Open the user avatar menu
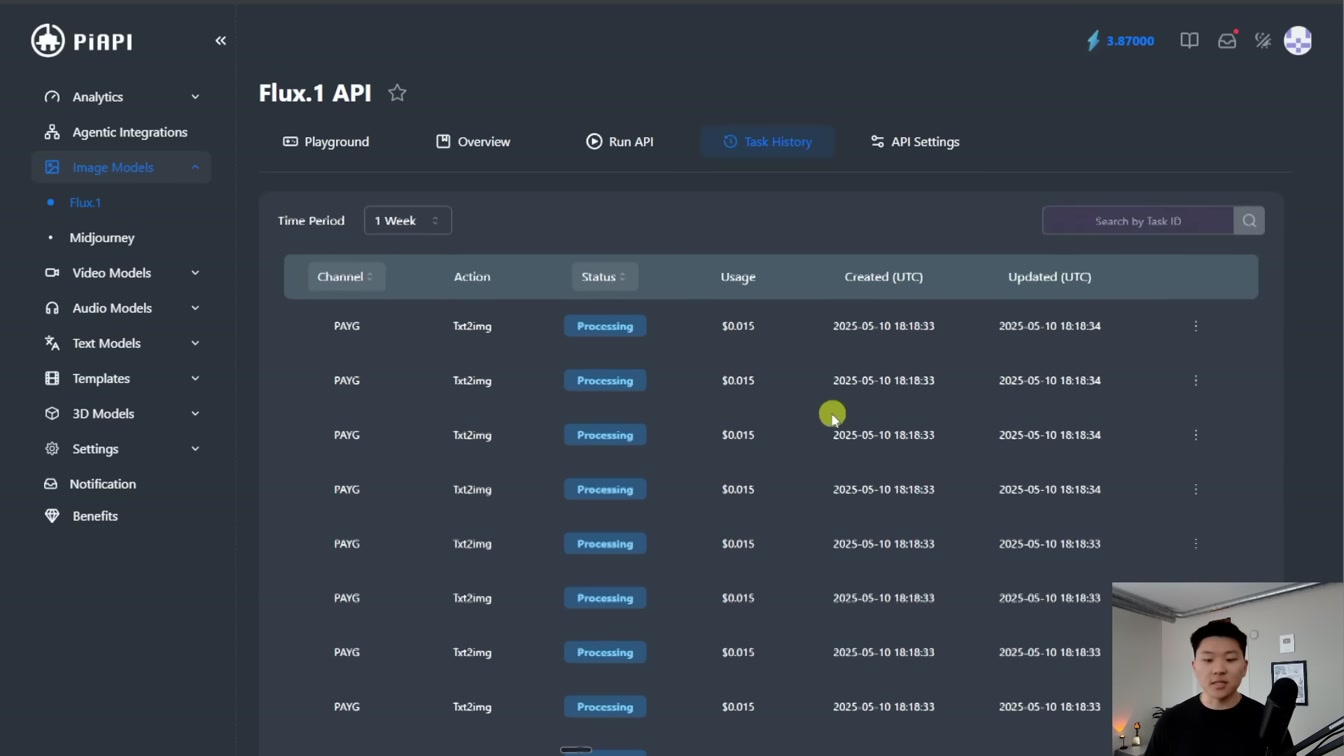Viewport: 1344px width, 756px height. 1298,41
